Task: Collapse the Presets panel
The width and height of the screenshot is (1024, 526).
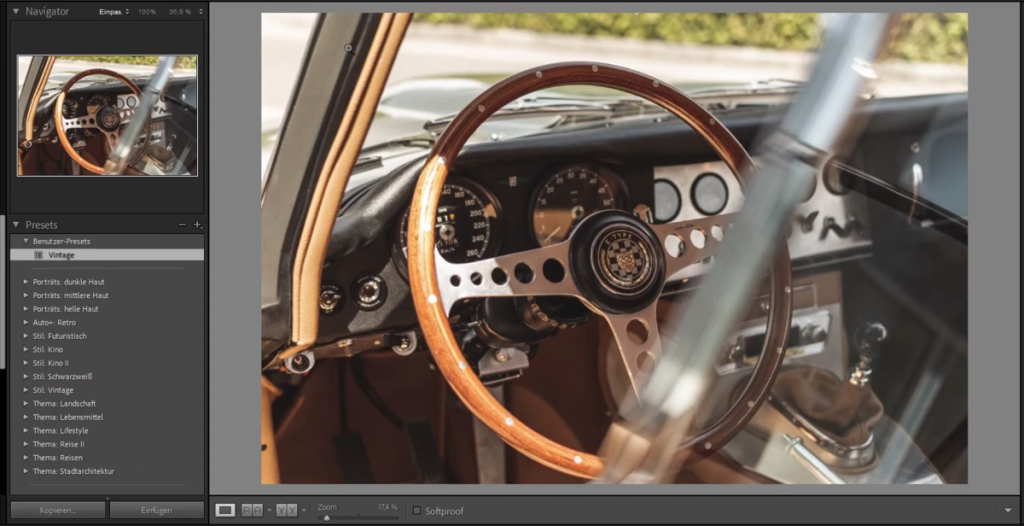Action: tap(16, 225)
